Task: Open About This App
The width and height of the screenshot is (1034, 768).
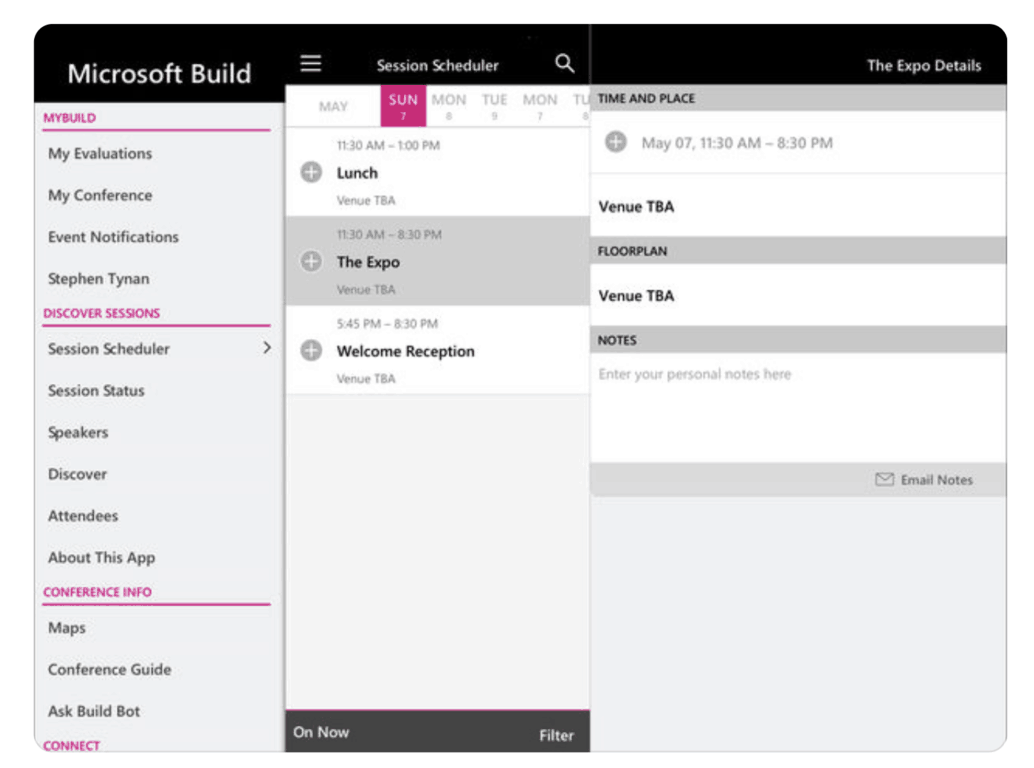Action: [x=101, y=558]
